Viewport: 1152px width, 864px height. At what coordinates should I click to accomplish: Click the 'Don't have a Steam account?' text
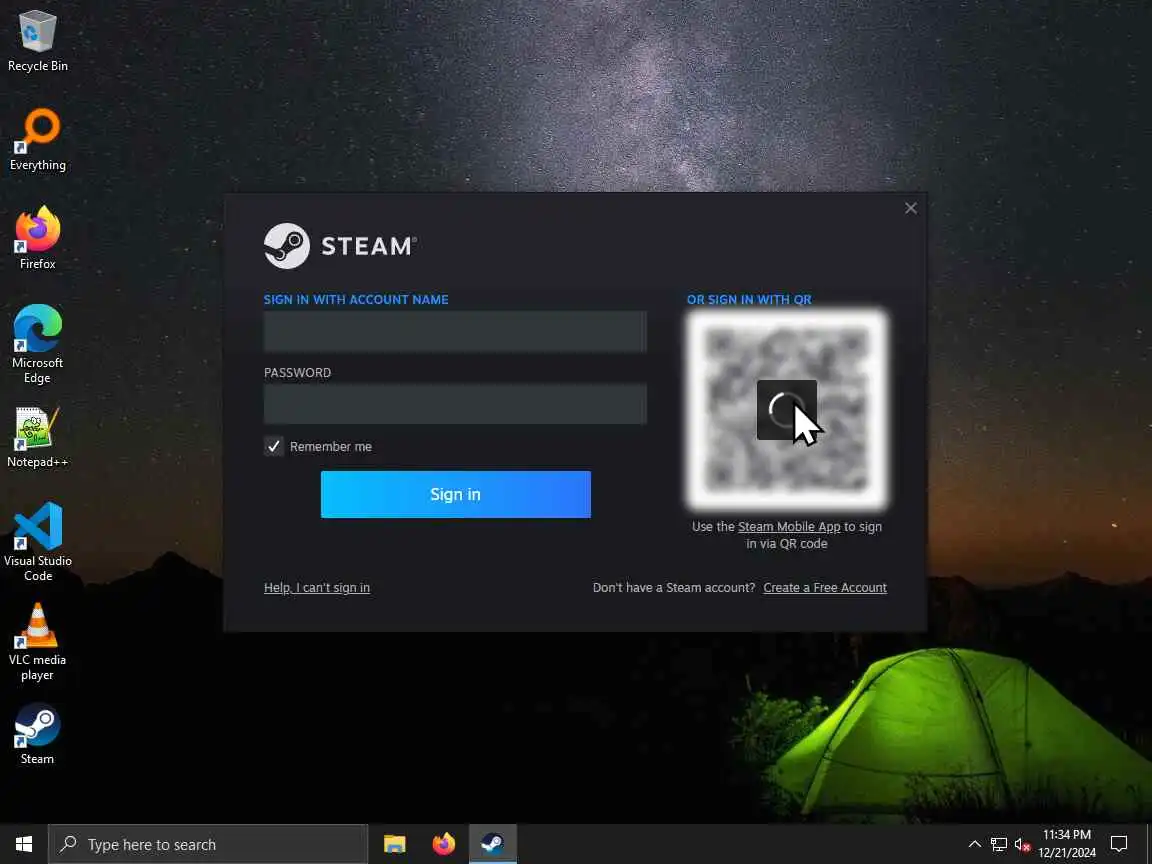[x=674, y=588]
